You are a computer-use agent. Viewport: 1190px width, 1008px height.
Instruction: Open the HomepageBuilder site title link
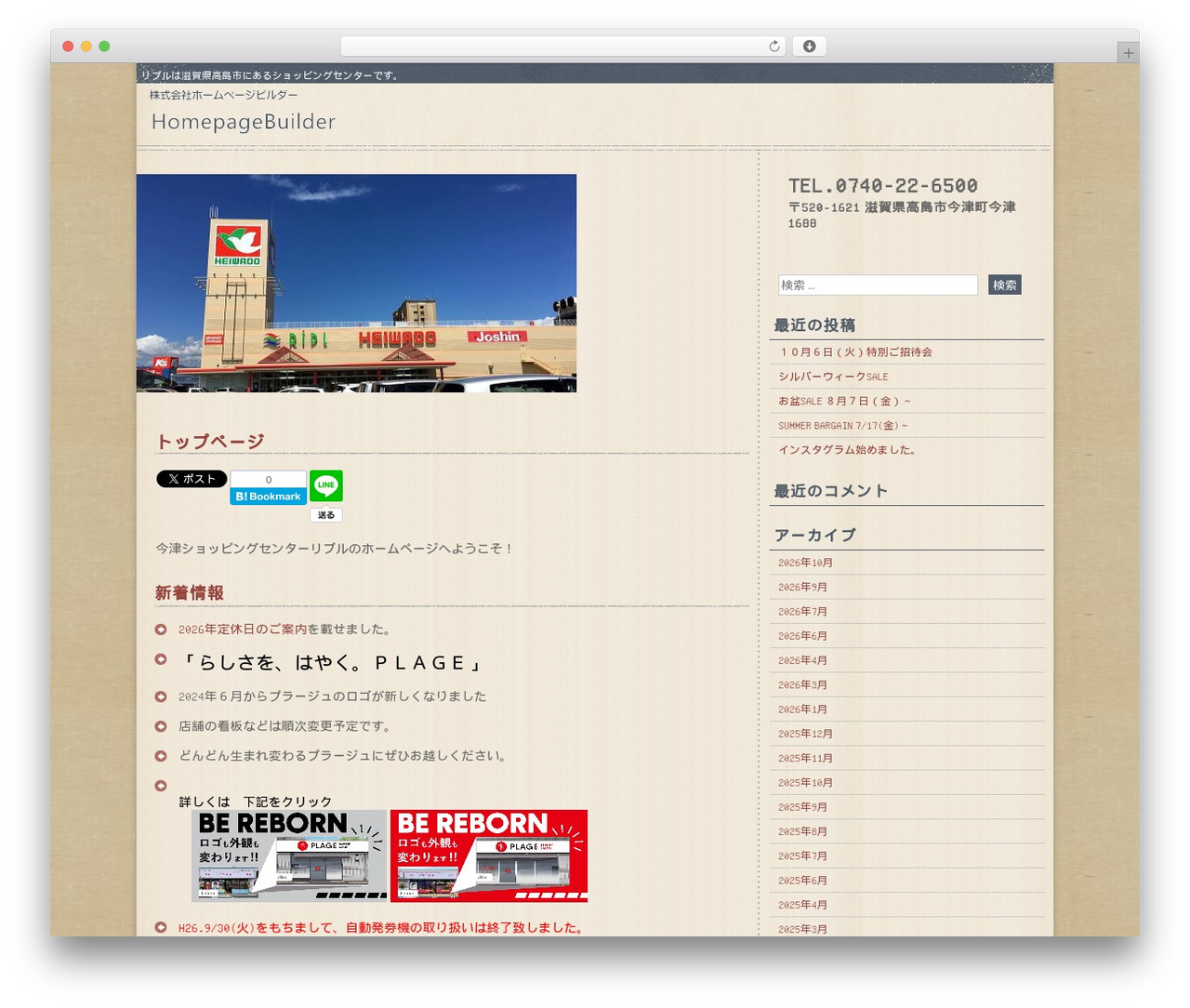(244, 122)
